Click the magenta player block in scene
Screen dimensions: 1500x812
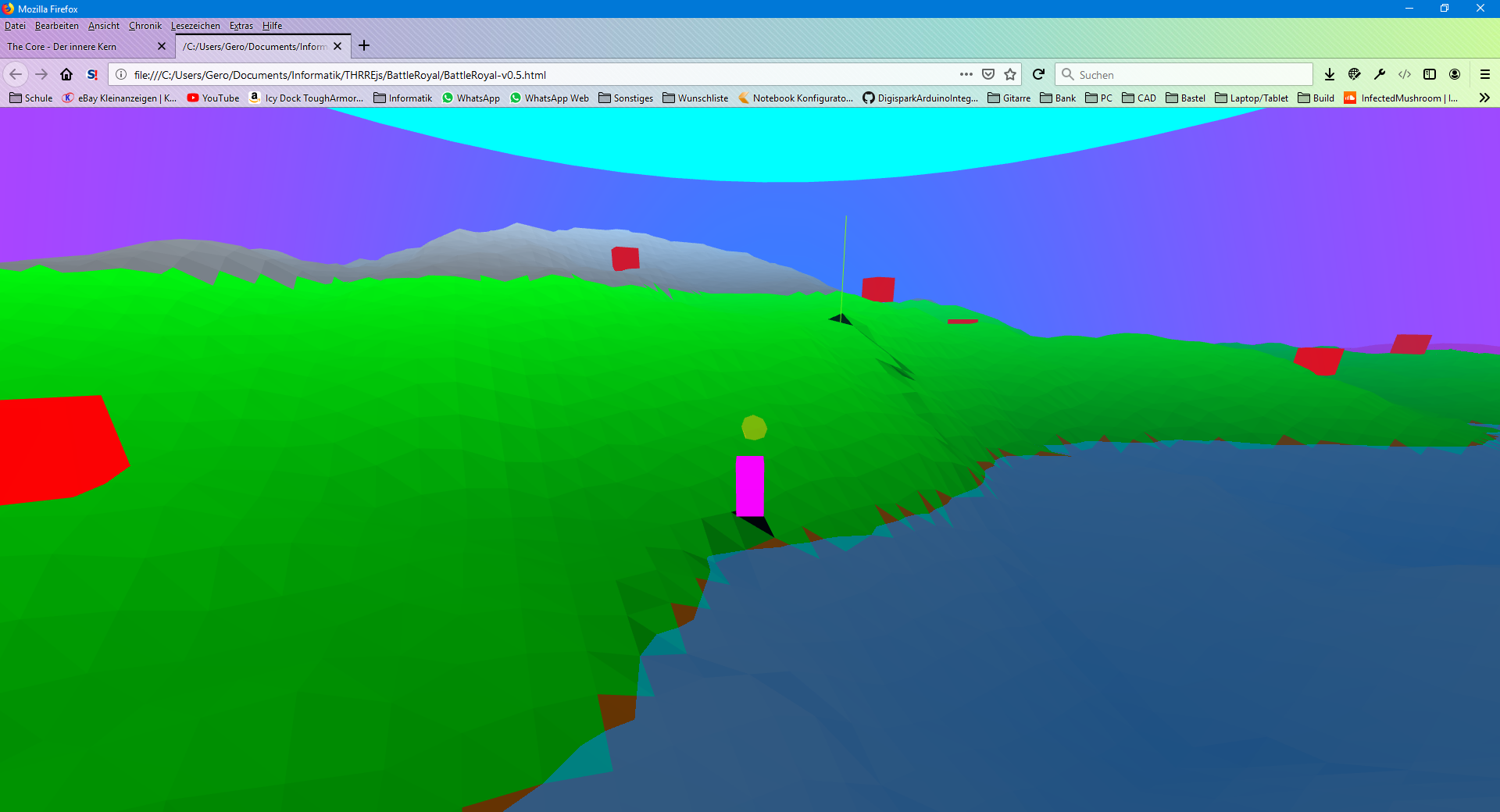(749, 485)
